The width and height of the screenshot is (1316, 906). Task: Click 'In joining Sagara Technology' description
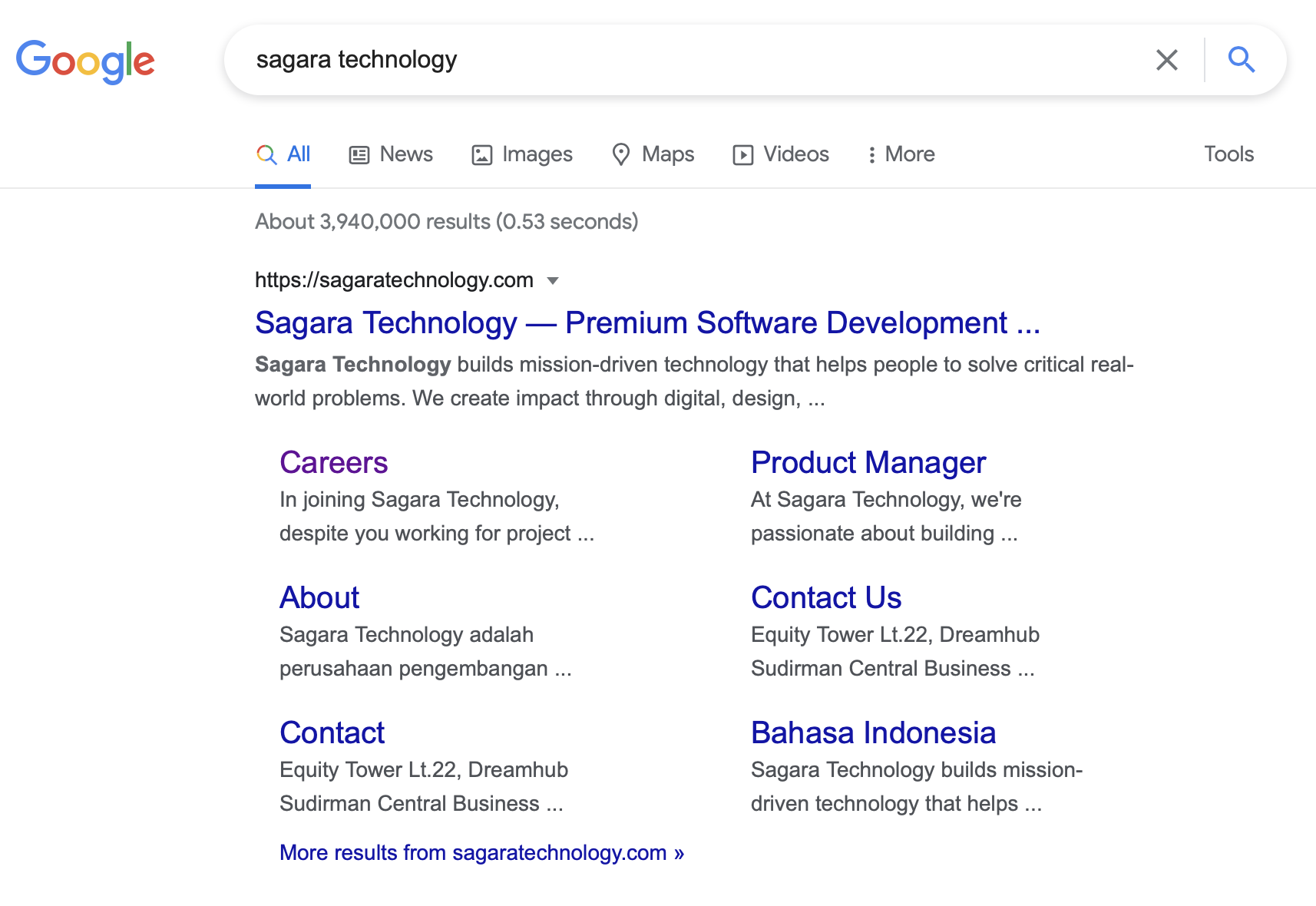point(437,516)
